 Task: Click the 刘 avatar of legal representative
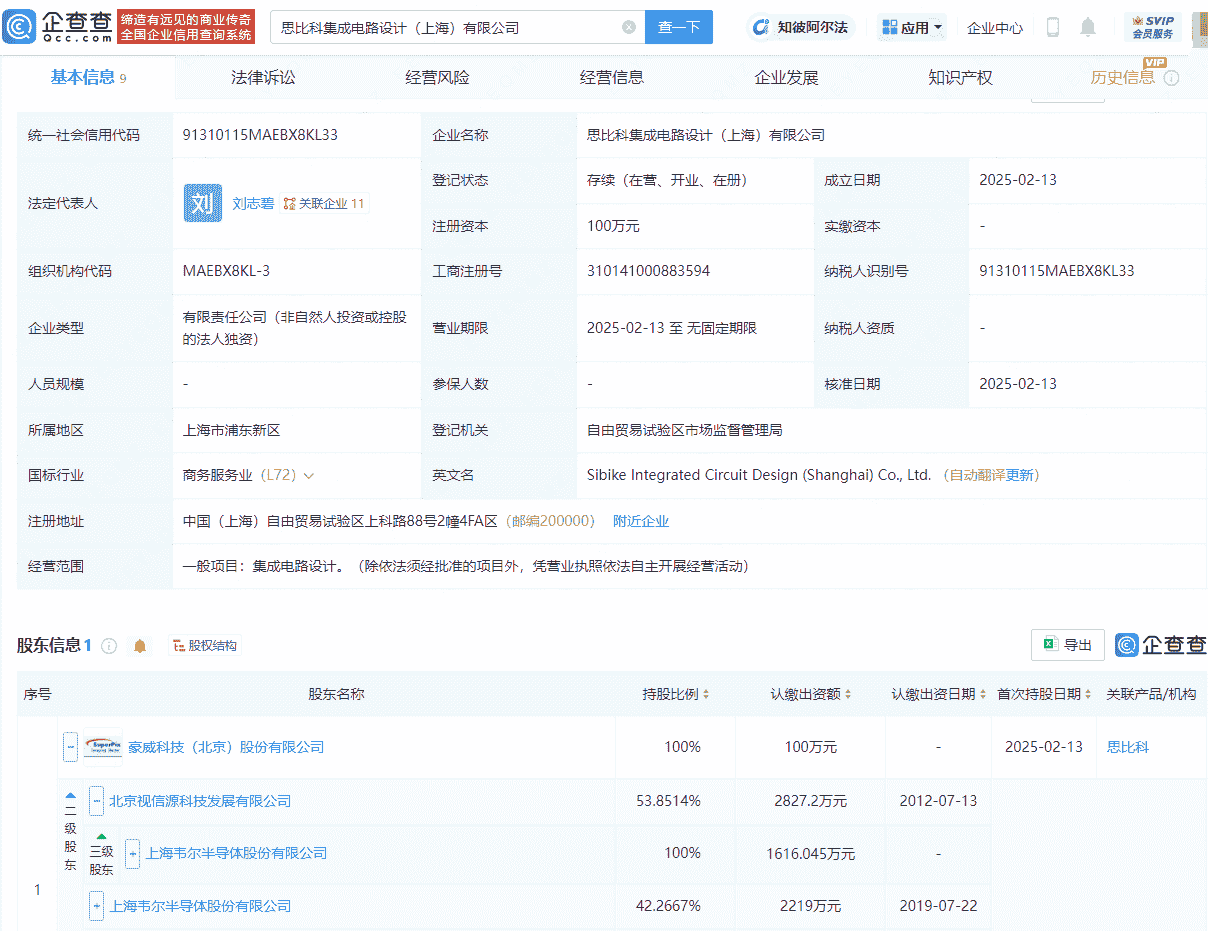click(202, 202)
